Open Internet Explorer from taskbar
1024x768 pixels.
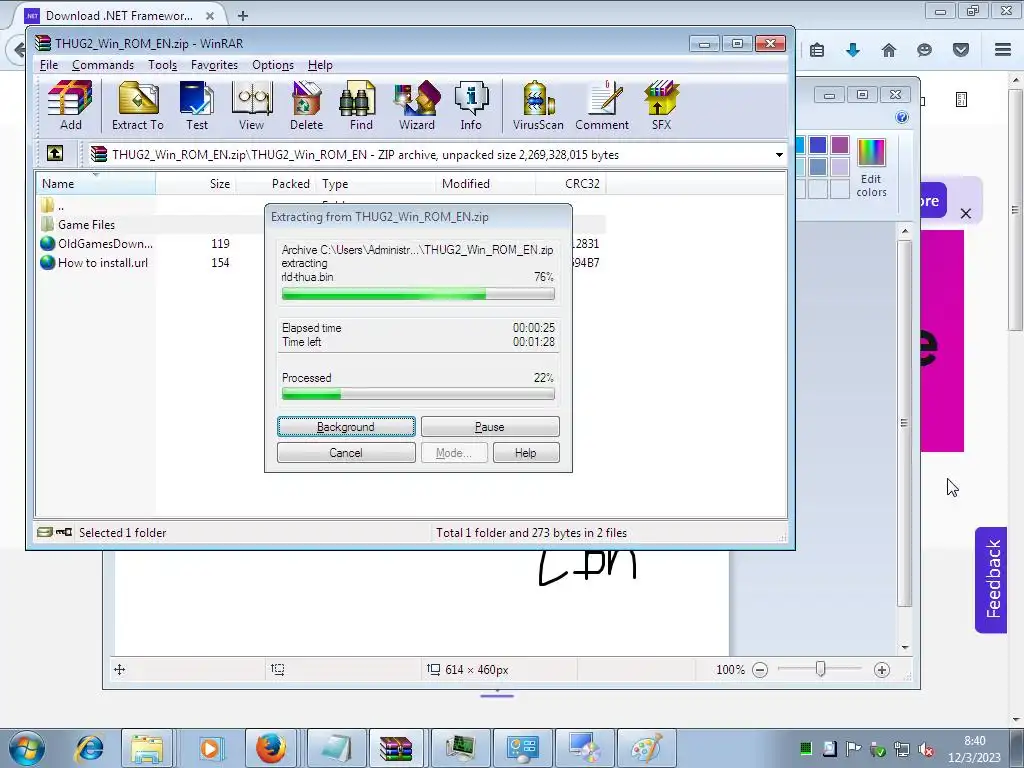(89, 748)
